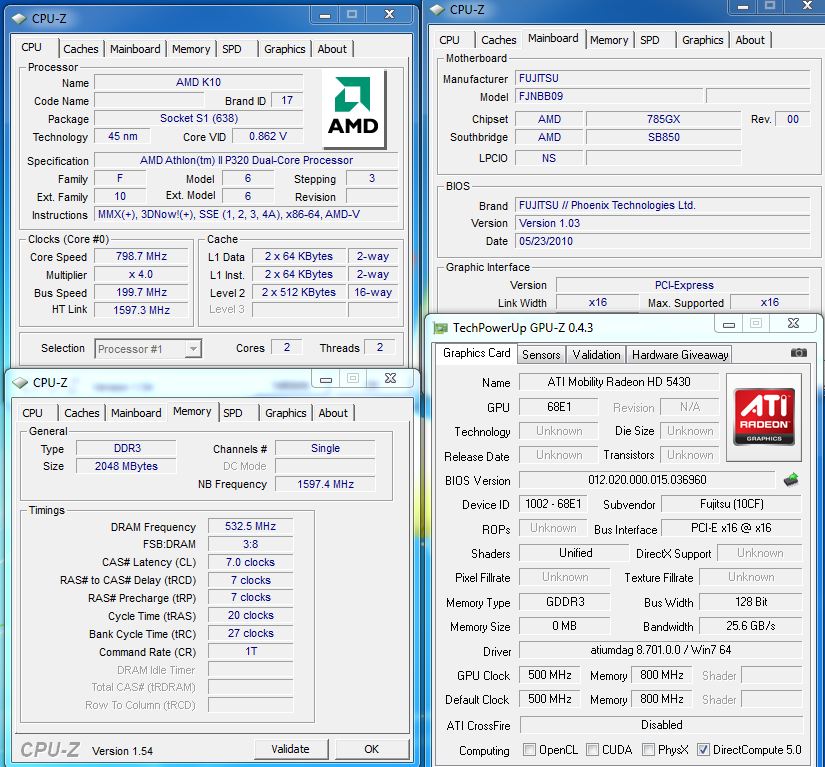Toggle the DirectCompute 5.0 checkbox

tap(703, 749)
